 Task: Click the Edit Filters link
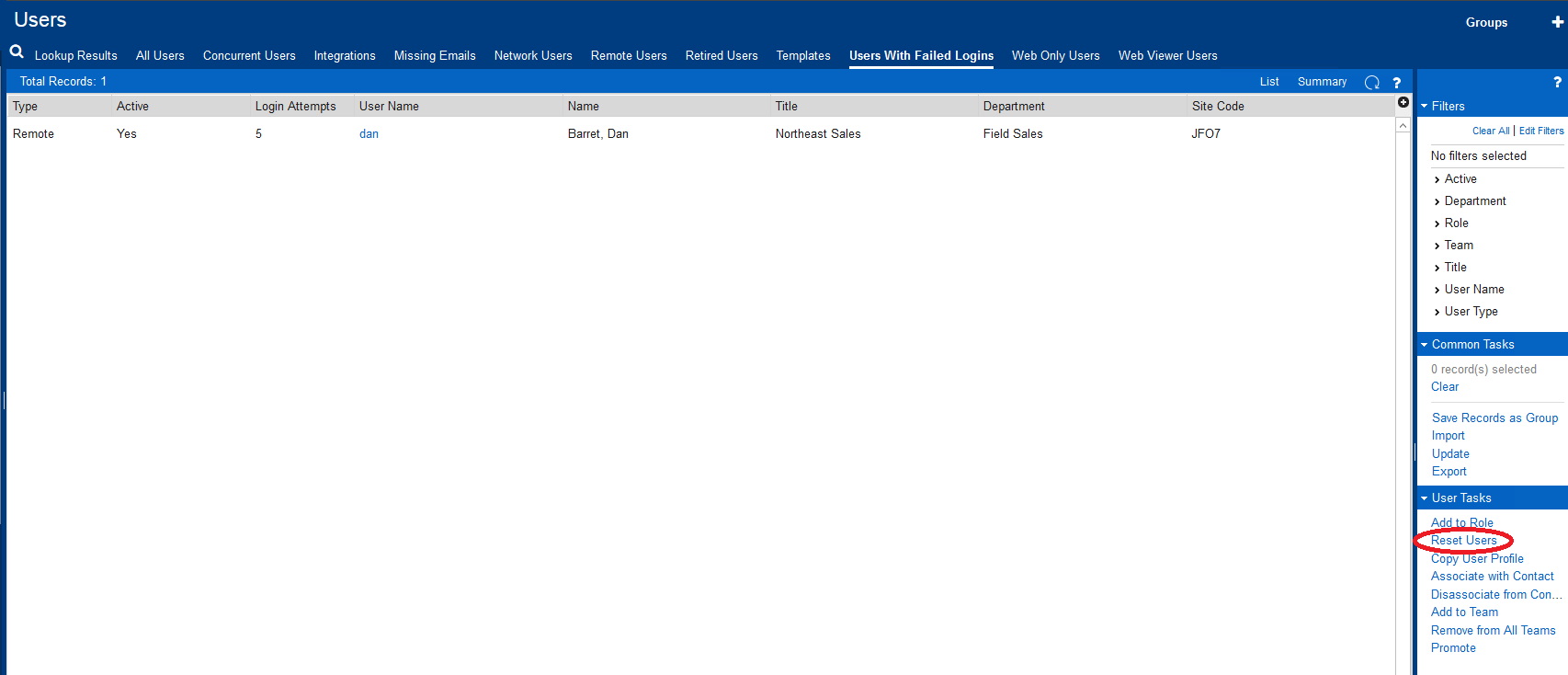[1541, 131]
